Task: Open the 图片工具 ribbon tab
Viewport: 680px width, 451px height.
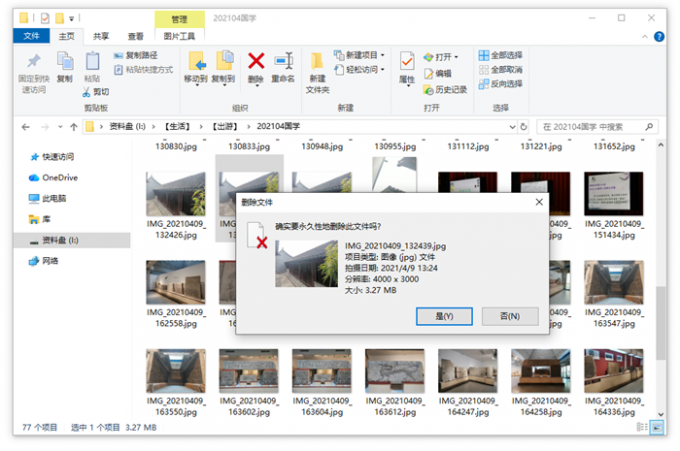Action: tap(179, 36)
